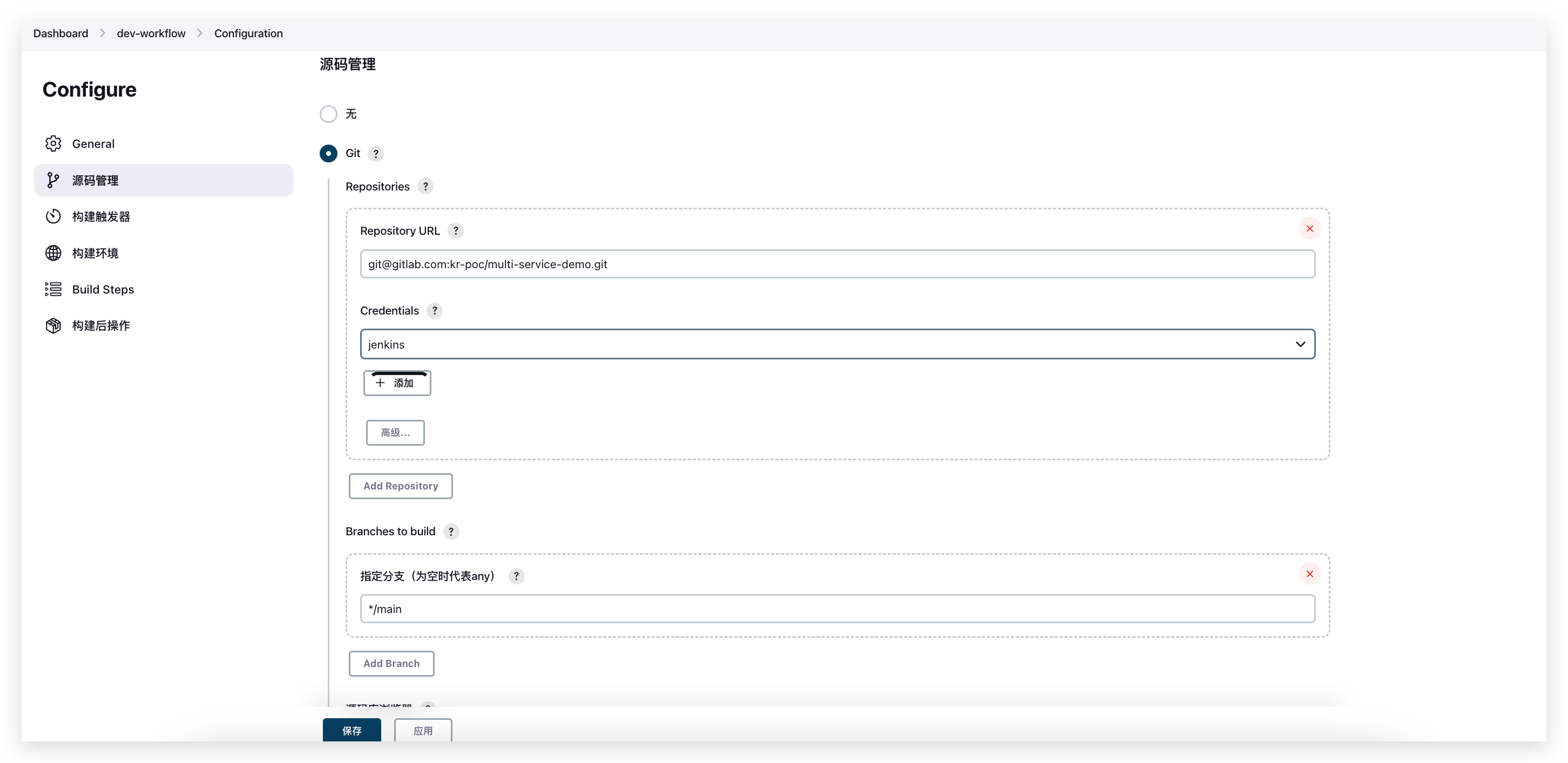Screen dimensions: 1568x763
Task: Show help for Branches to build
Action: pyautogui.click(x=451, y=532)
